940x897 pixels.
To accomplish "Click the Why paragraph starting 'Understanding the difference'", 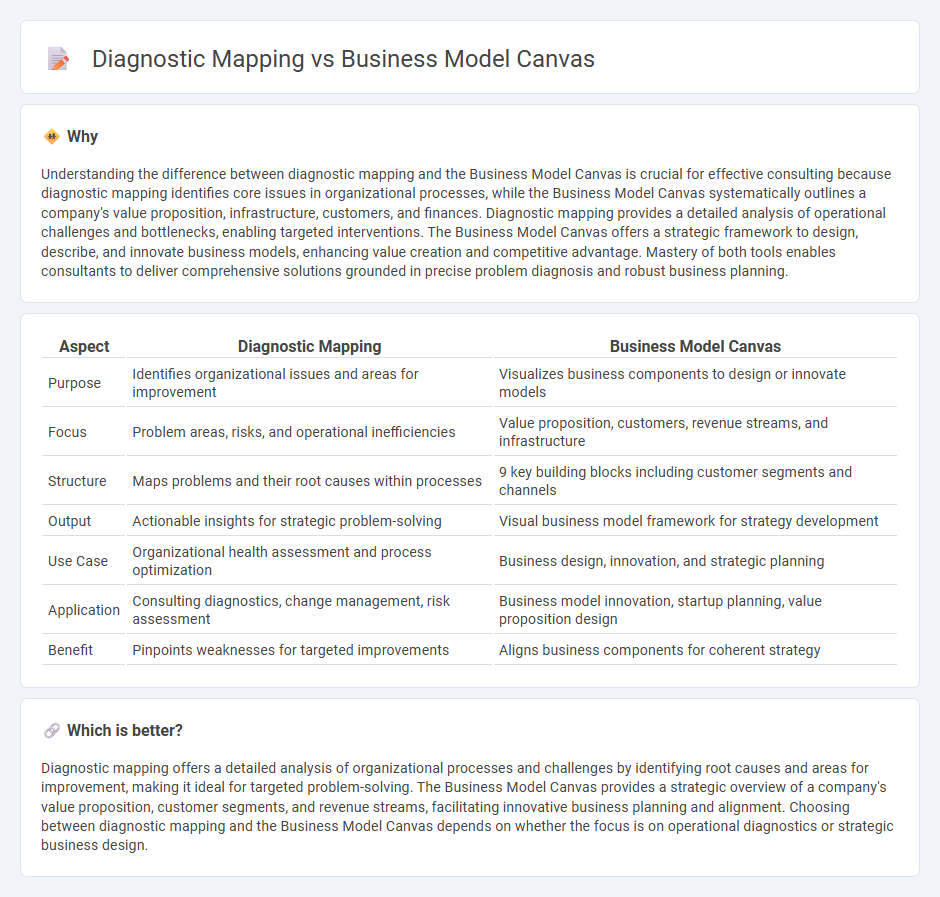I will point(466,222).
